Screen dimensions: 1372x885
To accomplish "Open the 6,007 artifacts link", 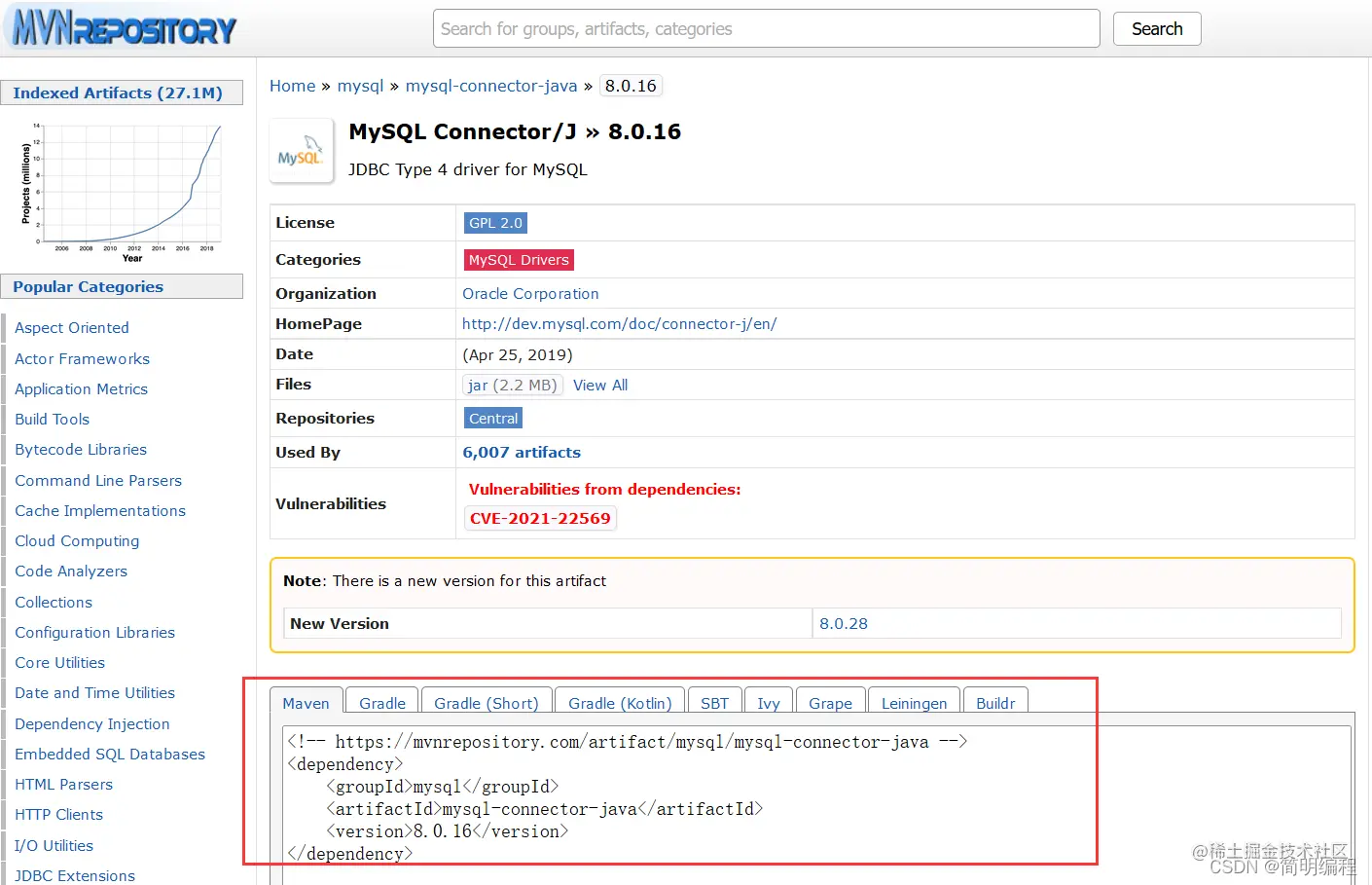I will click(522, 453).
